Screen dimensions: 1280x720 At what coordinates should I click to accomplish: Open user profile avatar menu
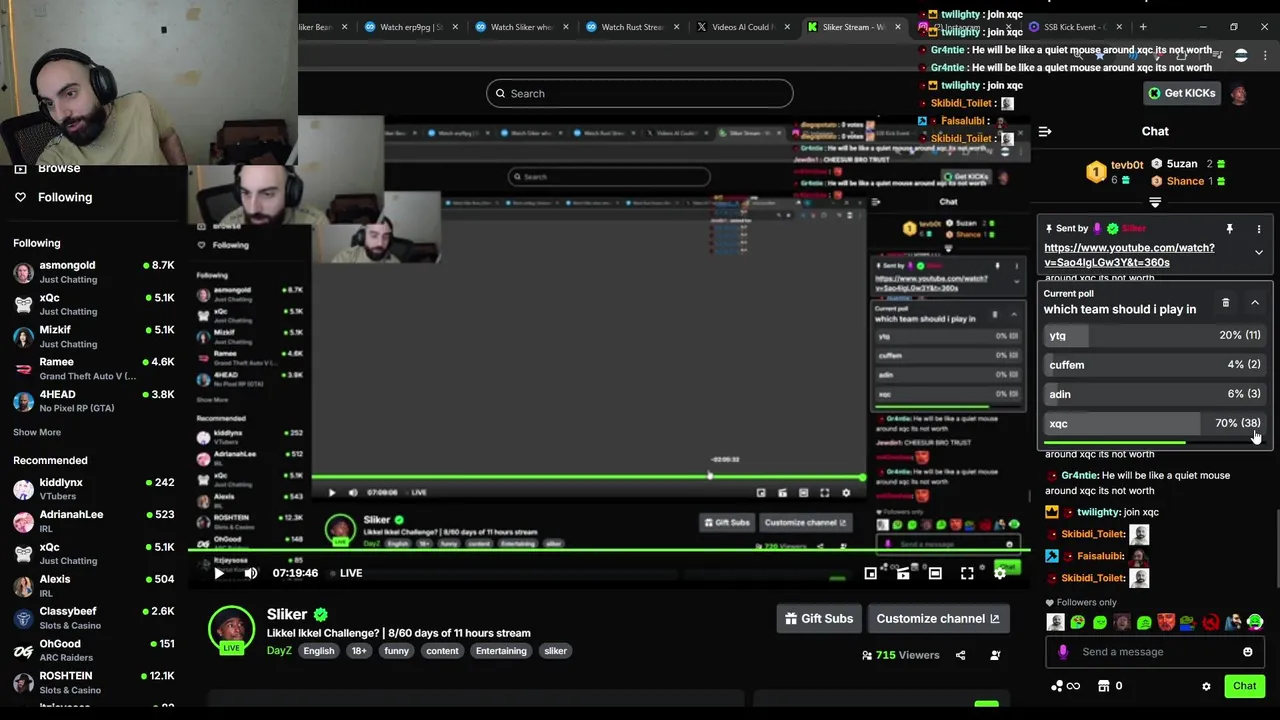point(1239,93)
